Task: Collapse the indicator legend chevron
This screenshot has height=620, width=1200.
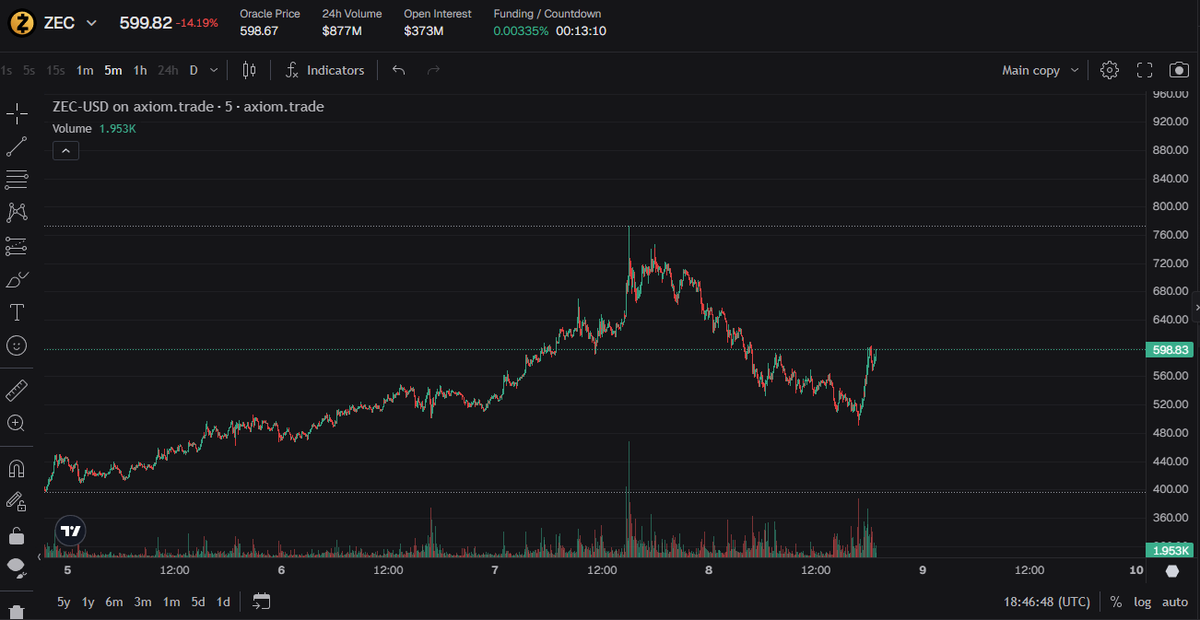Action: click(65, 150)
